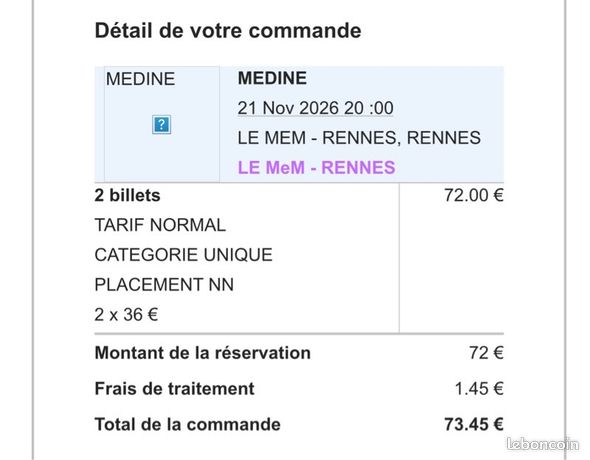Click the leboncoin watermark logo

543,444
